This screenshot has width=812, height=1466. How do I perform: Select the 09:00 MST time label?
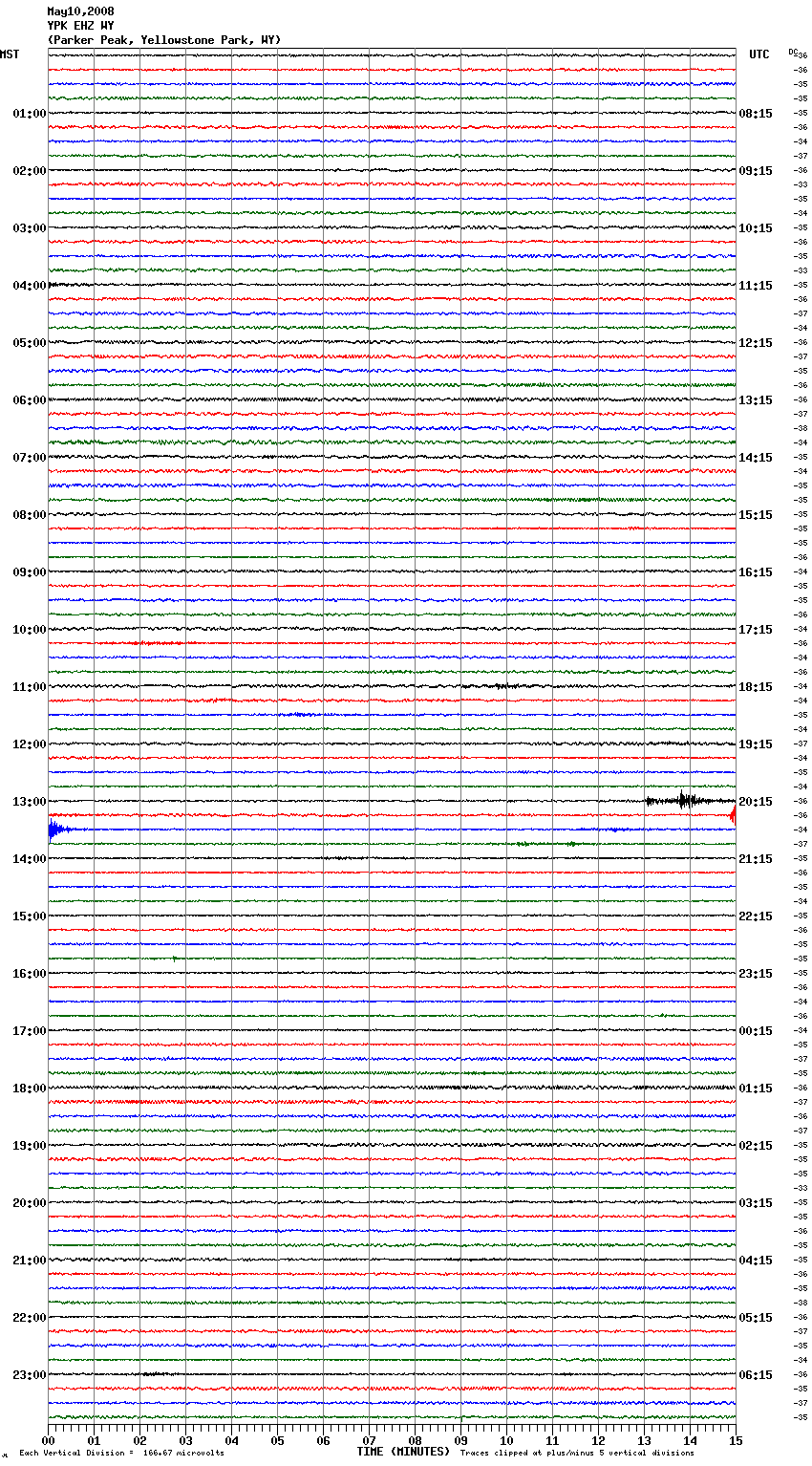tap(29, 572)
